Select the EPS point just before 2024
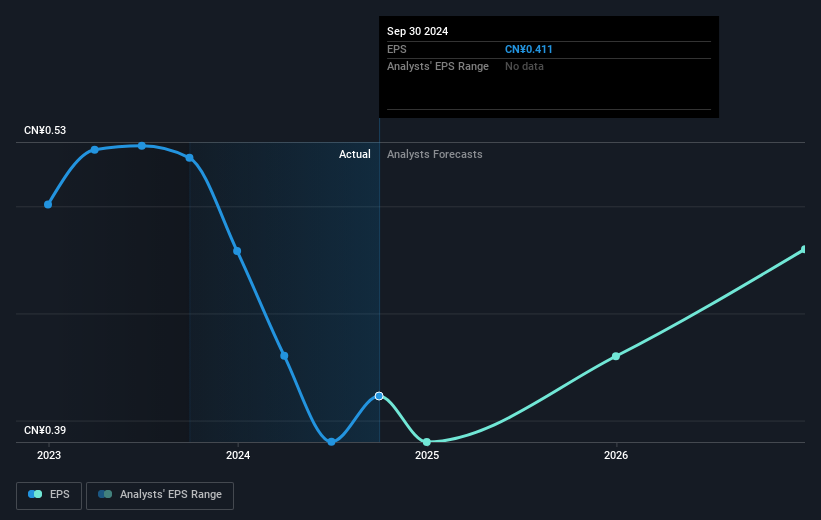Screen dimensions: 821x520 190,158
